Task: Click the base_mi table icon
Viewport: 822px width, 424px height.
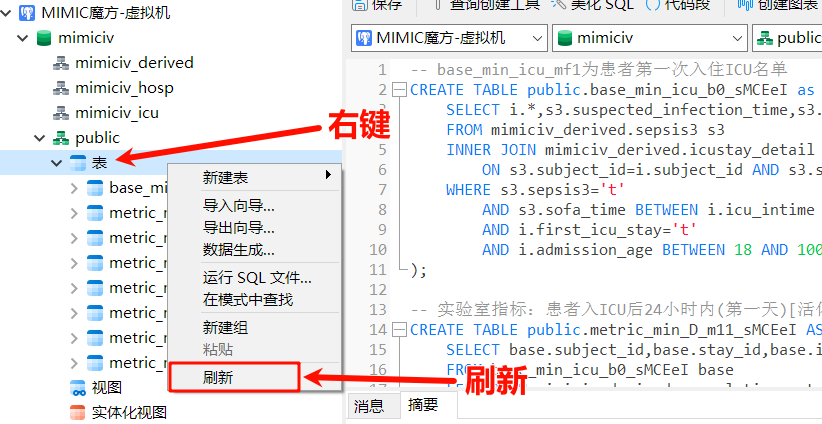Action: (x=95, y=188)
